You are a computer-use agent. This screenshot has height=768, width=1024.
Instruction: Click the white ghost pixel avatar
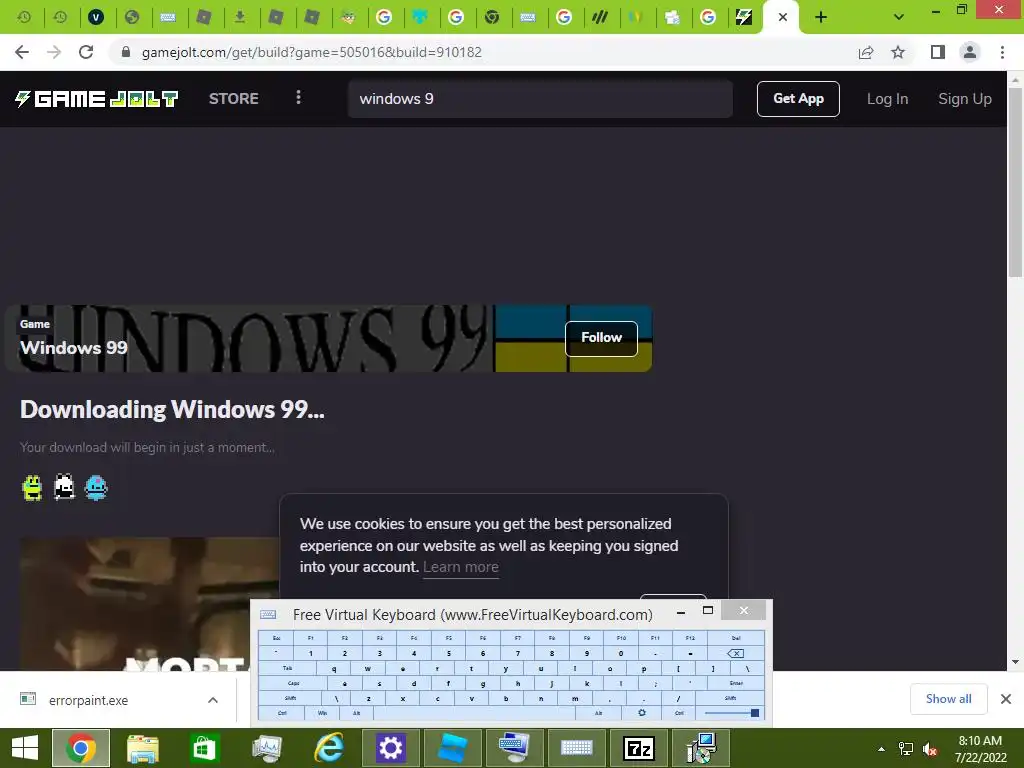[x=64, y=487]
